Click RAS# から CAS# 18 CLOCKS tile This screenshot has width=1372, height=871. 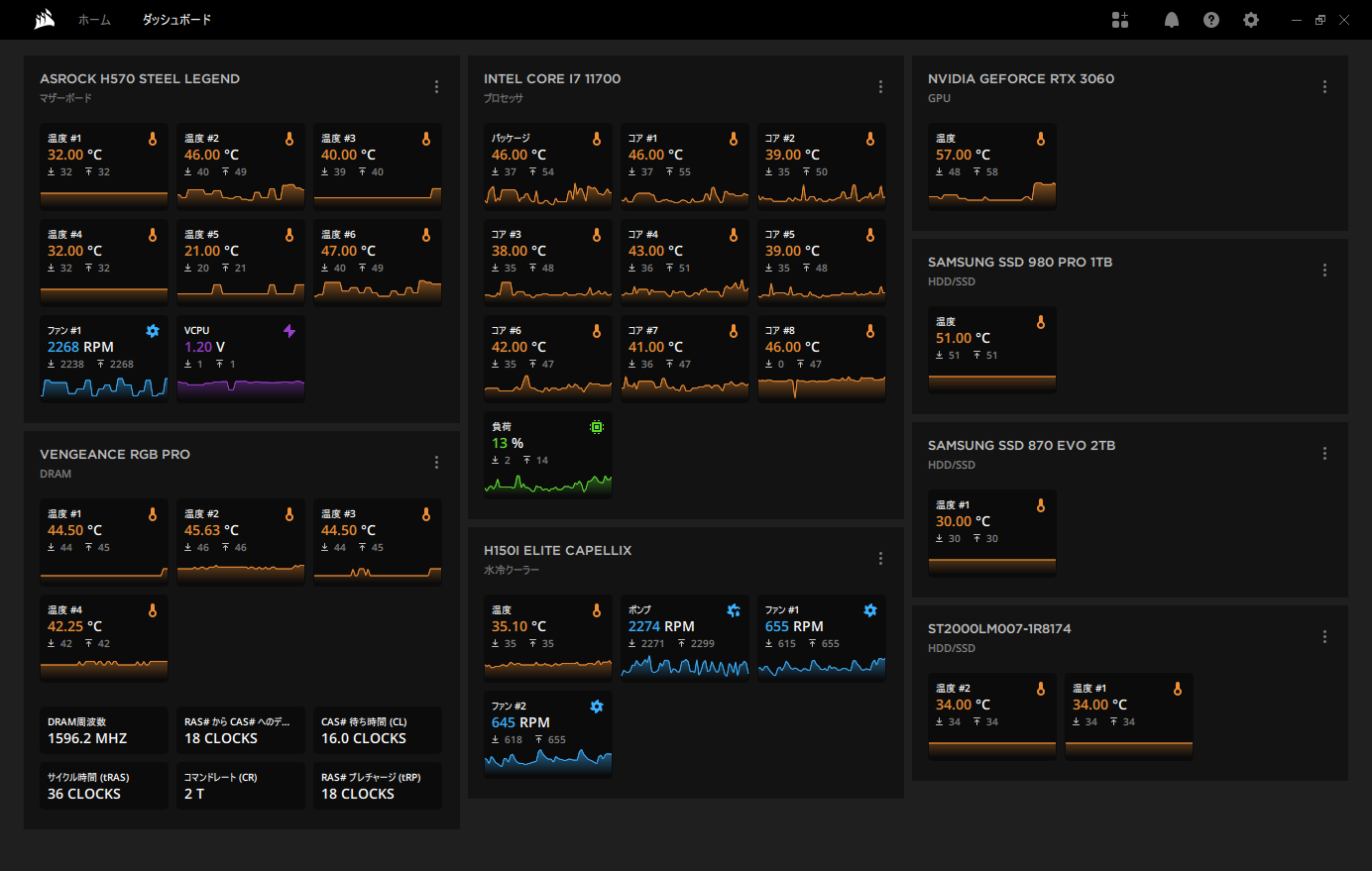tap(241, 730)
